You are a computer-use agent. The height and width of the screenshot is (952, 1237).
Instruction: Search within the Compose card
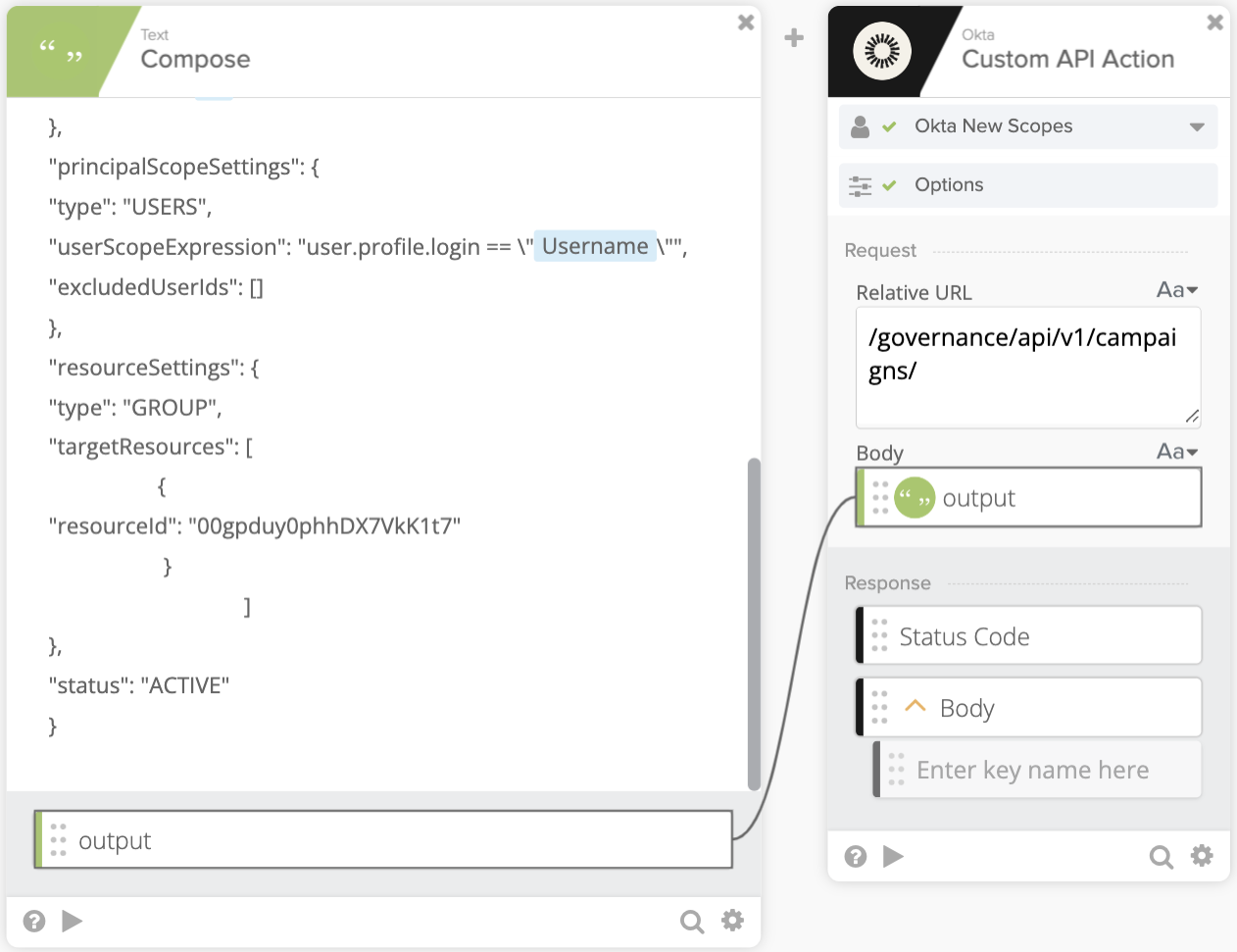point(692,921)
